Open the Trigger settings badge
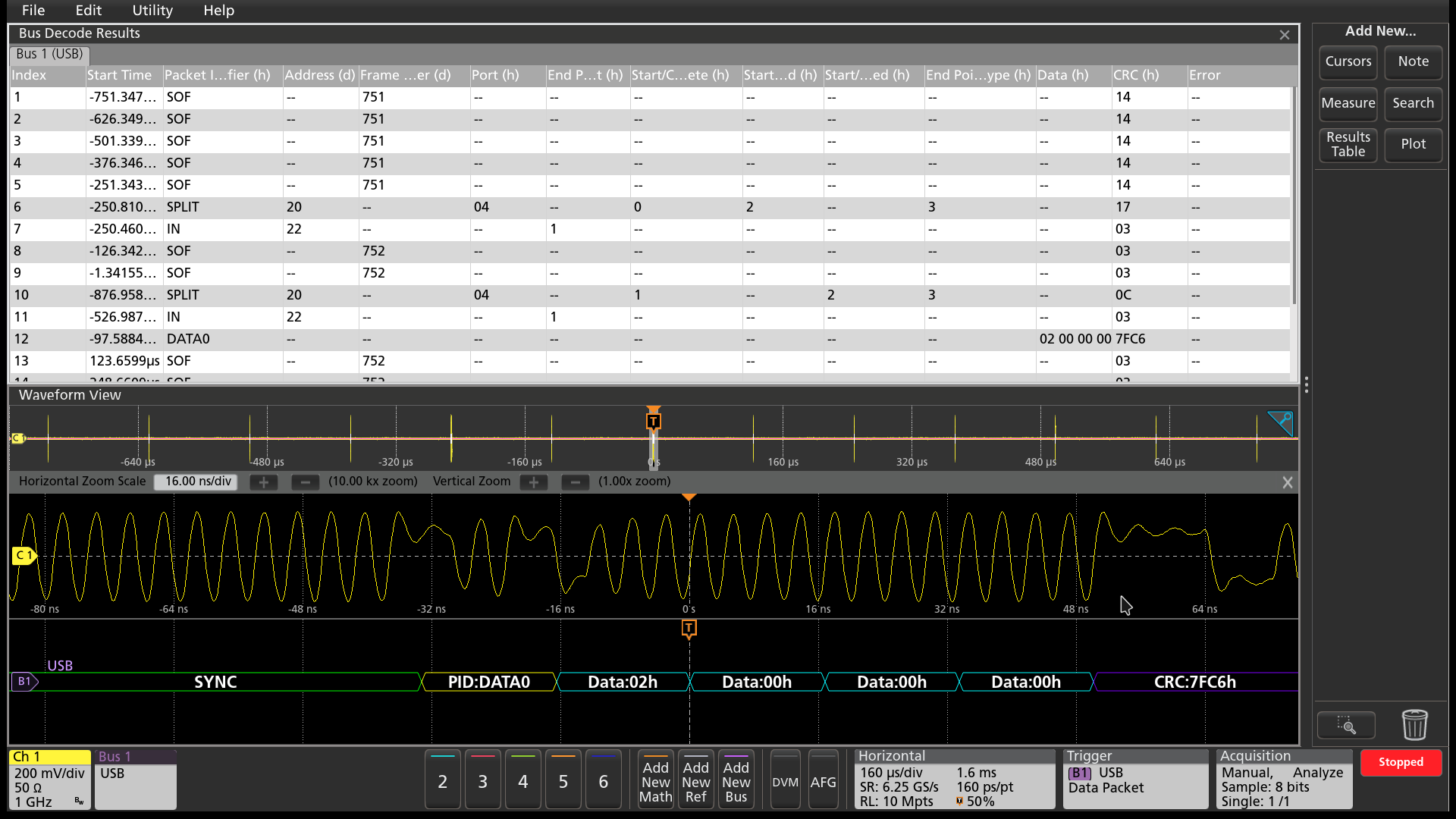The width and height of the screenshot is (1456, 819). (x=1134, y=780)
